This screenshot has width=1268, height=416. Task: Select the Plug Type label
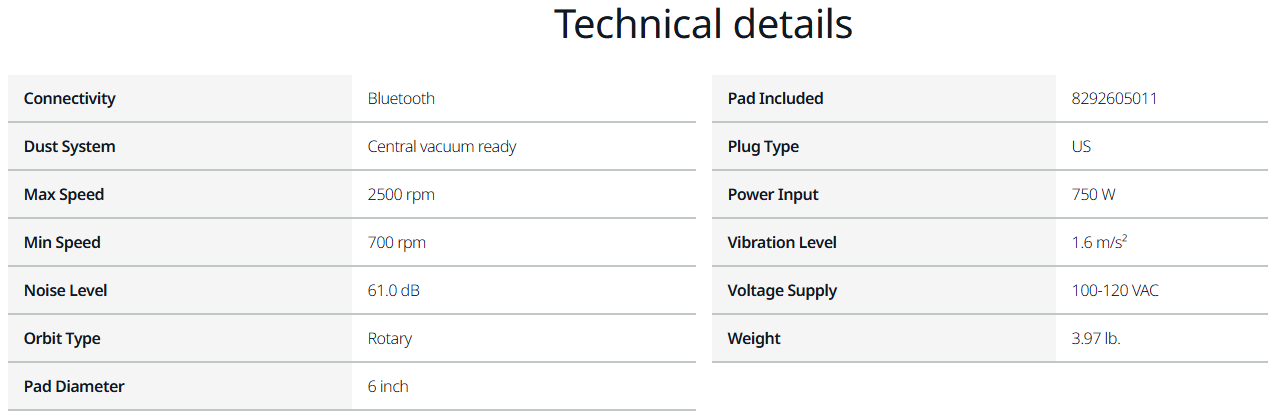[763, 146]
